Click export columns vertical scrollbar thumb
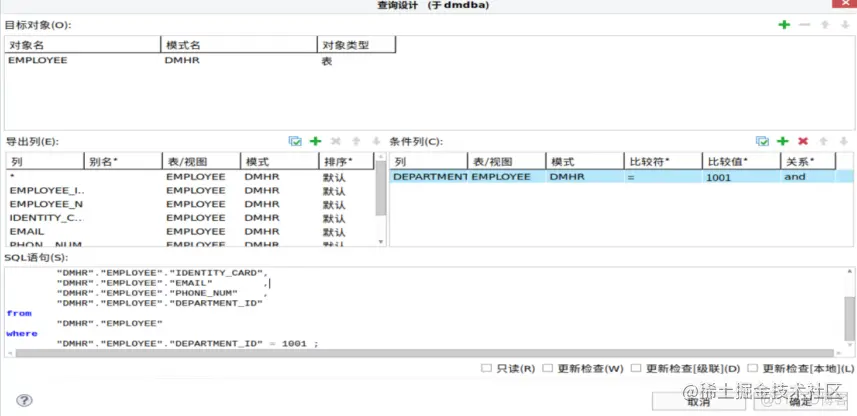 click(x=381, y=189)
